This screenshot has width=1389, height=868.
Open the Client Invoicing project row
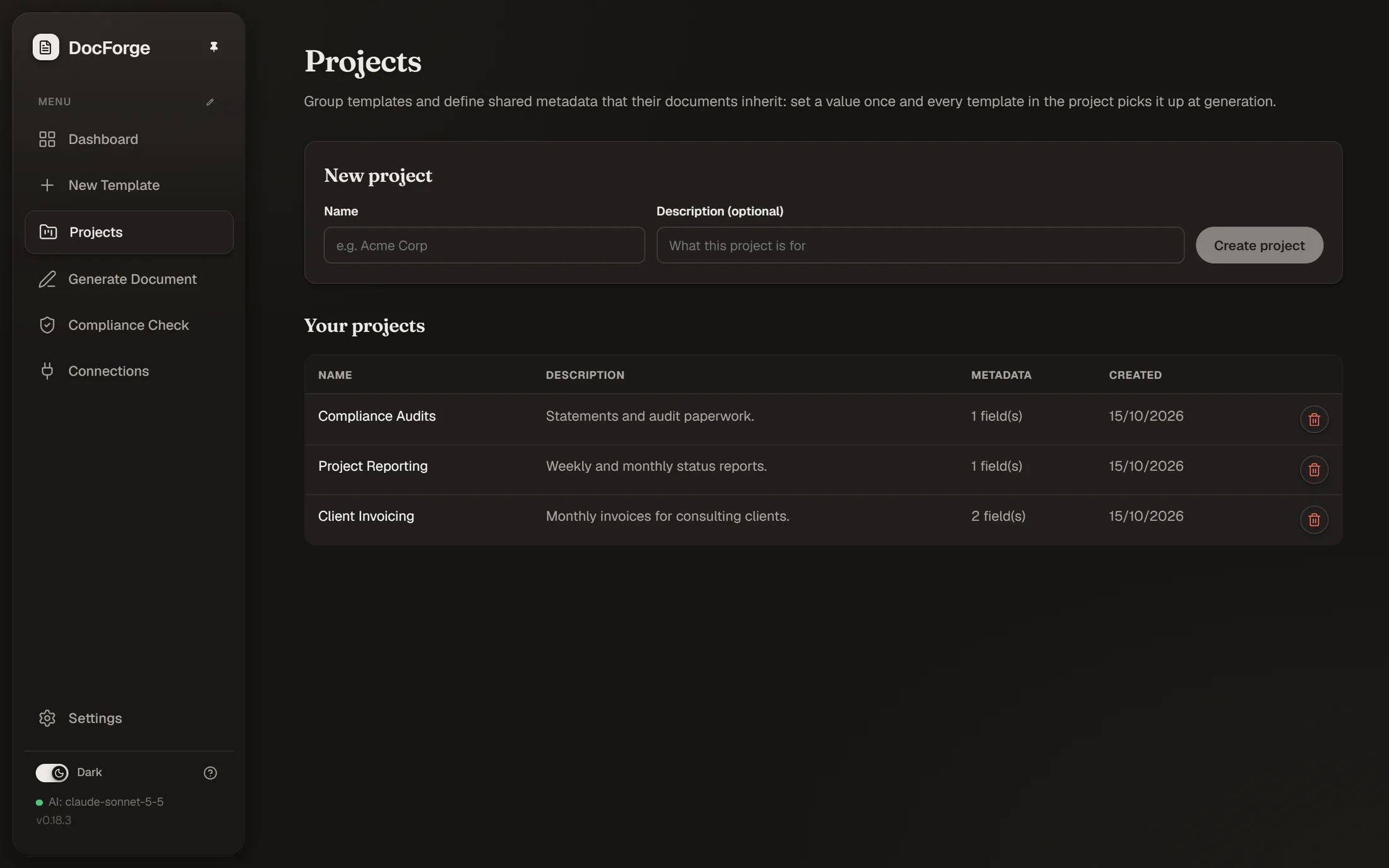click(823, 520)
